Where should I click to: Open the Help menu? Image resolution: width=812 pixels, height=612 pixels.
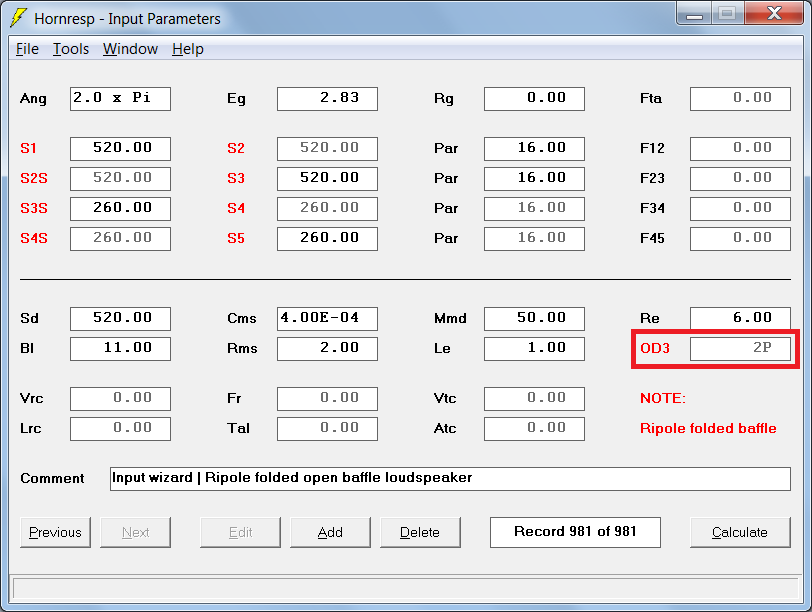coord(187,49)
